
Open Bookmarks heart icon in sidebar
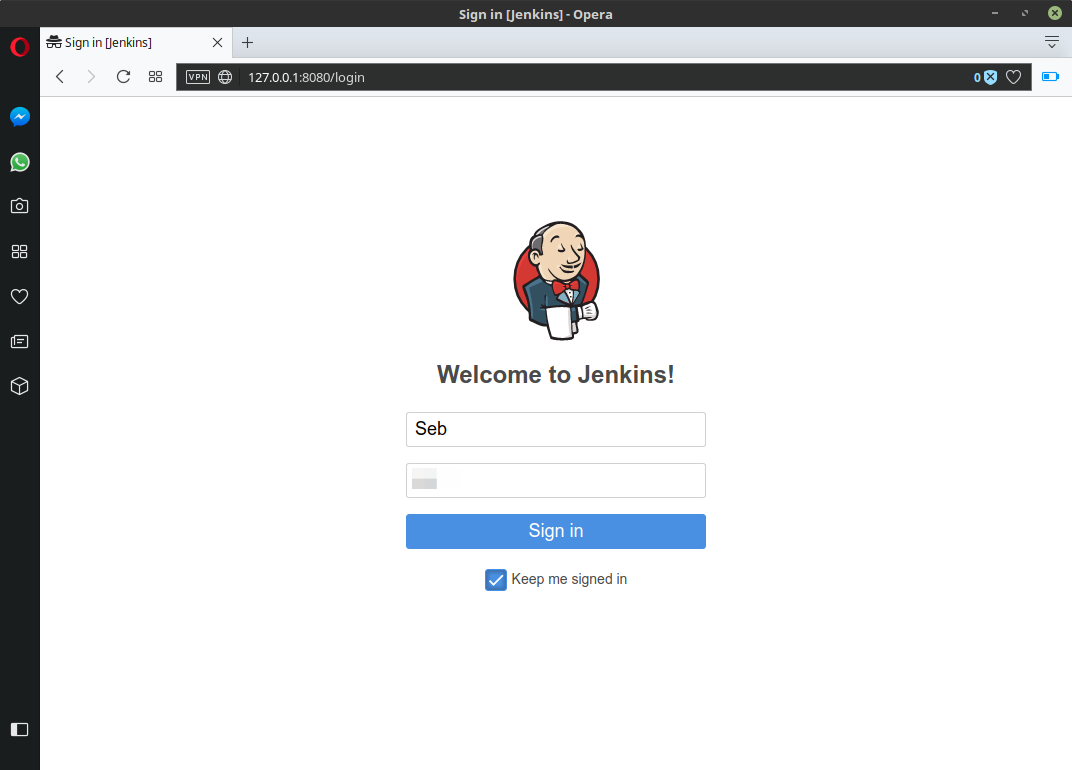coord(20,296)
